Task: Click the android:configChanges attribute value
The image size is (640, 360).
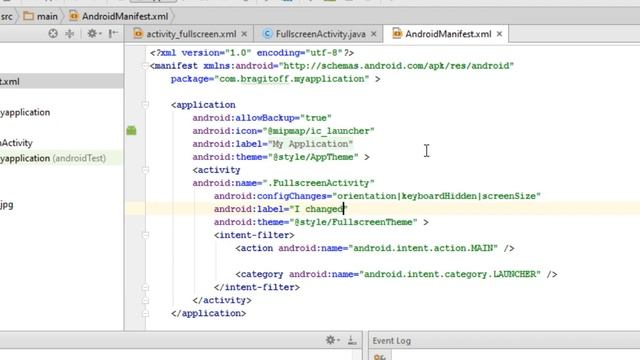Action: pyautogui.click(x=437, y=196)
